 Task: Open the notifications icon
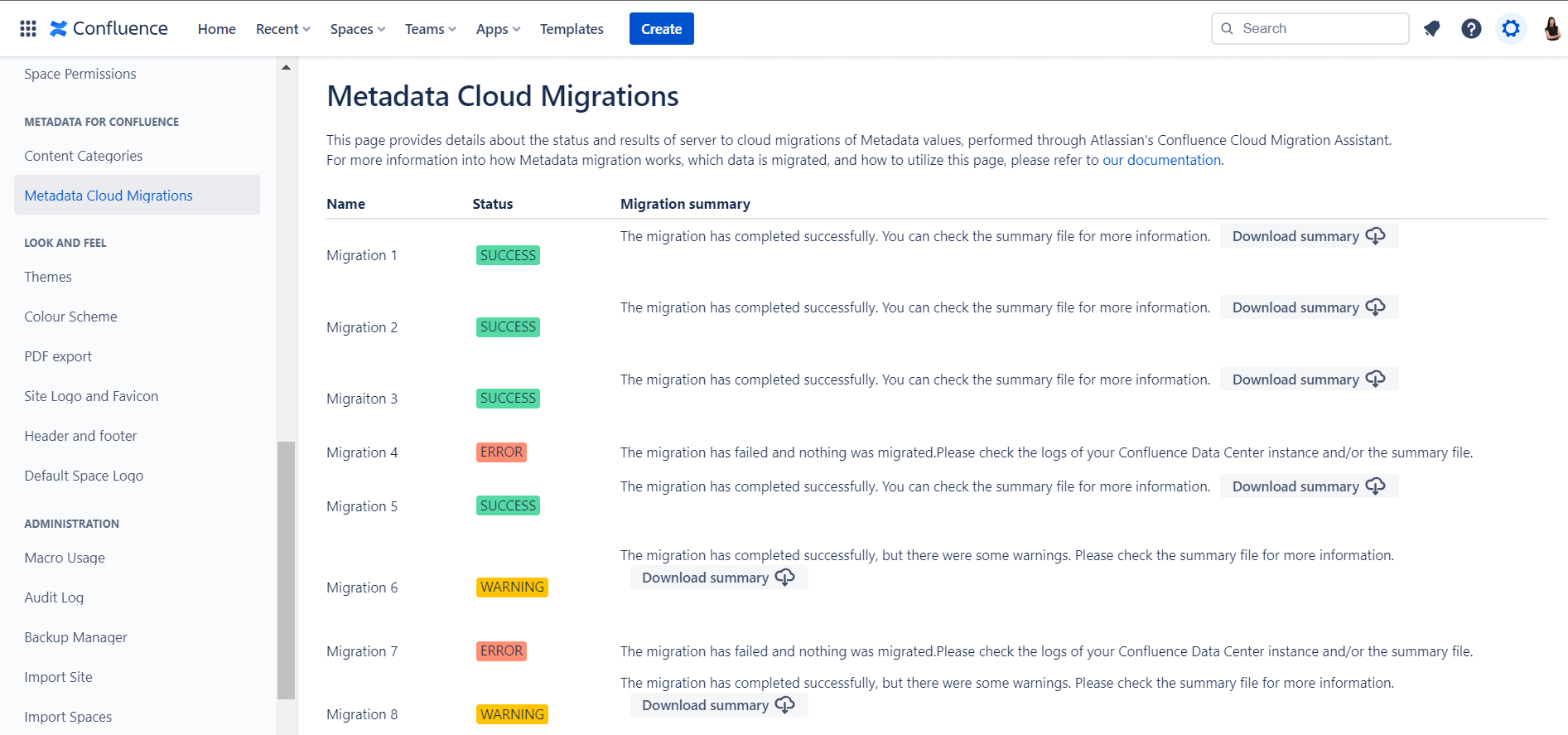tap(1431, 29)
